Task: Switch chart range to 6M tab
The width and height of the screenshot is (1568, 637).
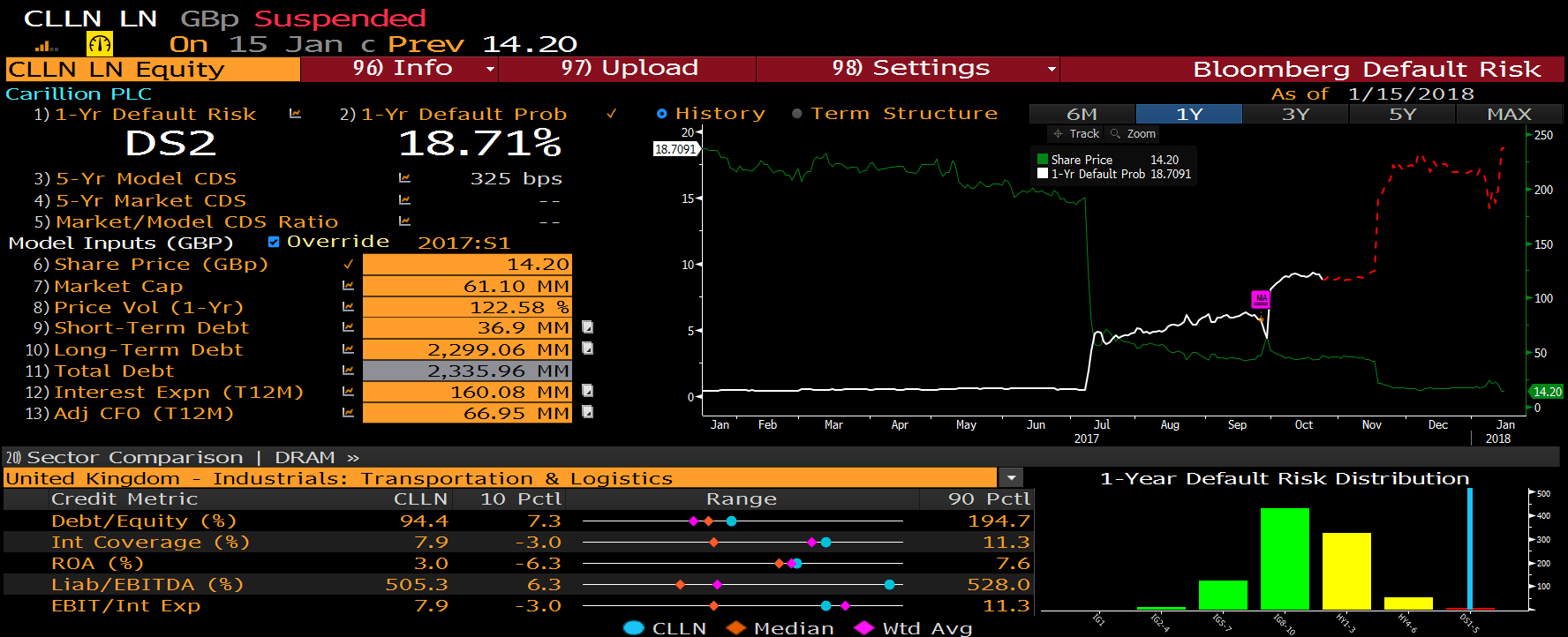Action: point(1082,114)
